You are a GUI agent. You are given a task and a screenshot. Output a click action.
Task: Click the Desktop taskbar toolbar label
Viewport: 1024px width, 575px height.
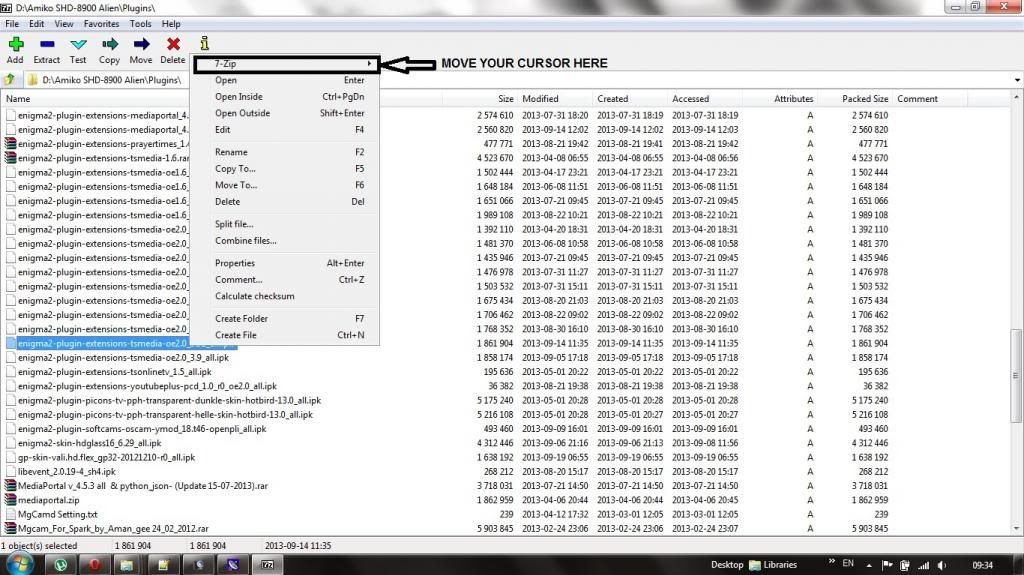727,565
